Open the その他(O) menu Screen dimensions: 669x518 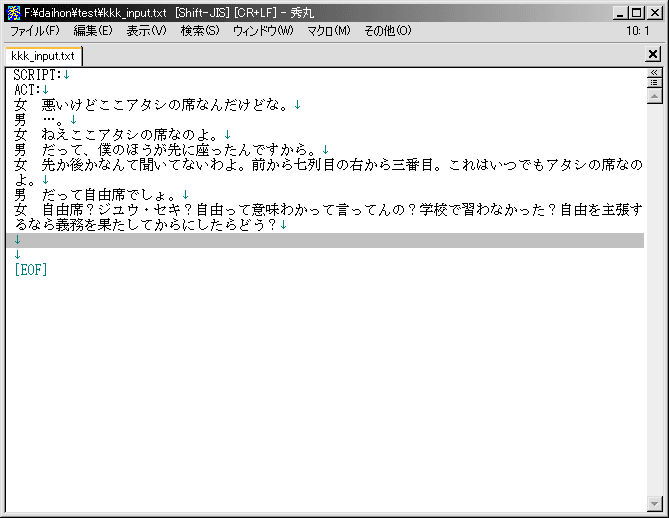coord(387,31)
